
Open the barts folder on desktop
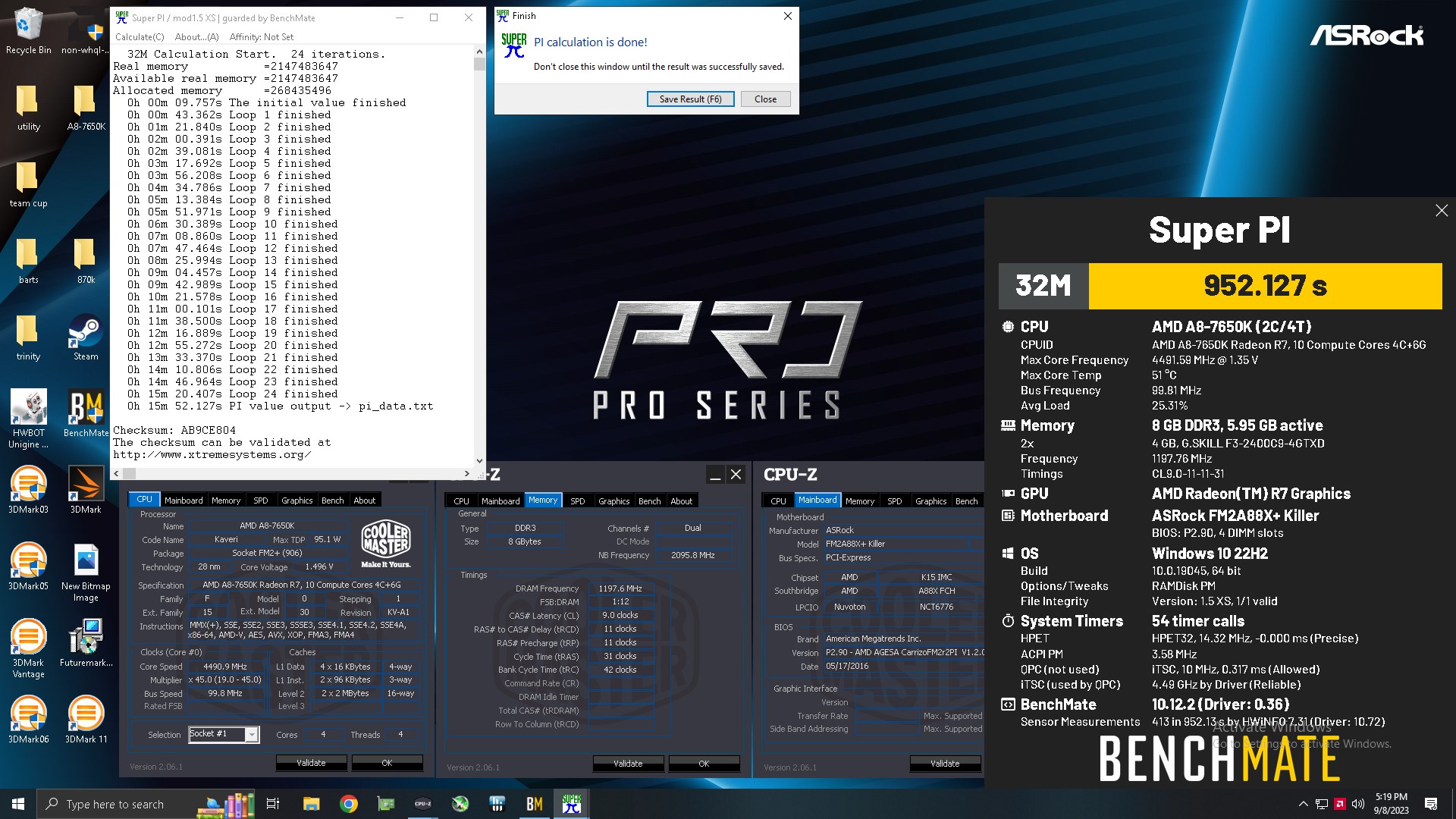[x=29, y=261]
